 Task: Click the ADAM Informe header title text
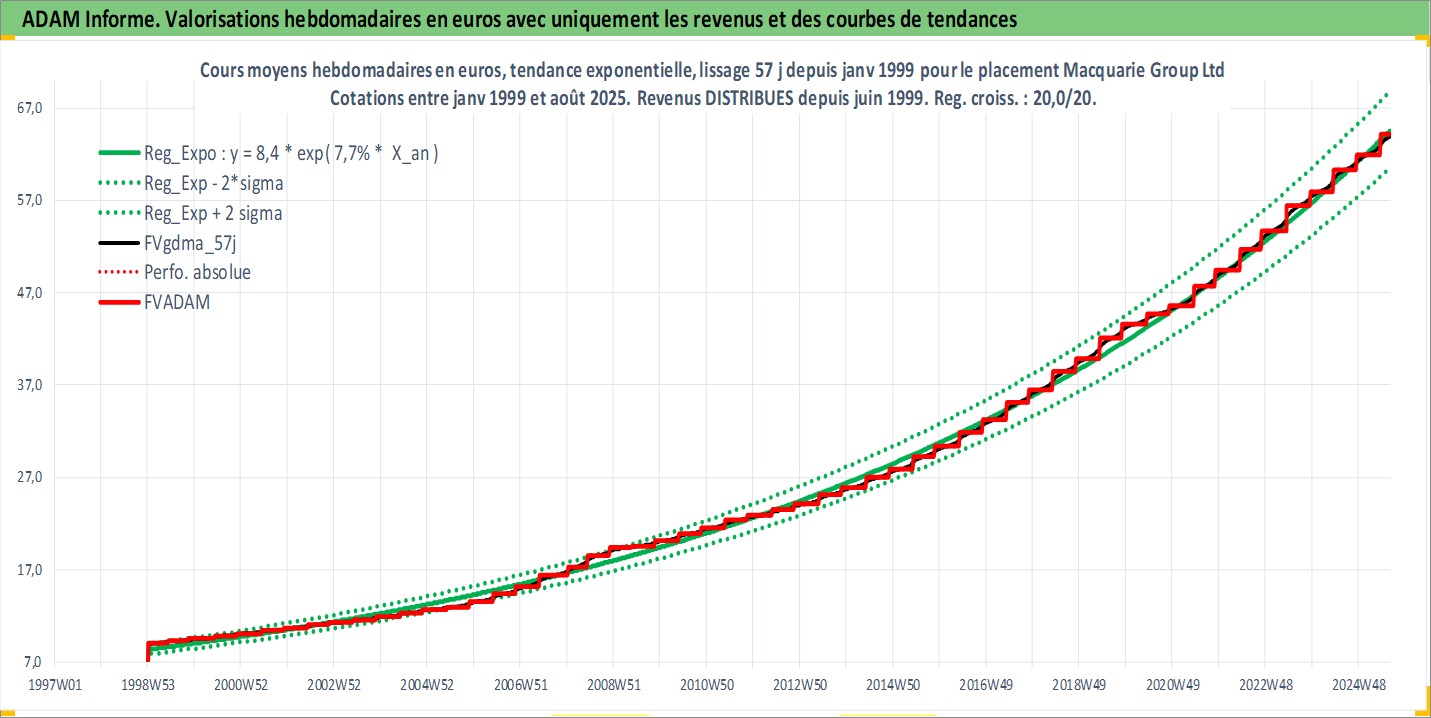[x=519, y=19]
